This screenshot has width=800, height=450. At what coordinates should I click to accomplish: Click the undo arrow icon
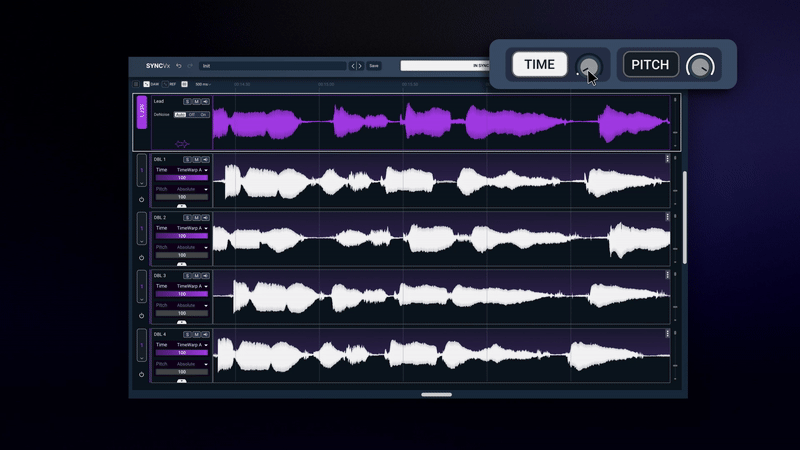coord(179,66)
